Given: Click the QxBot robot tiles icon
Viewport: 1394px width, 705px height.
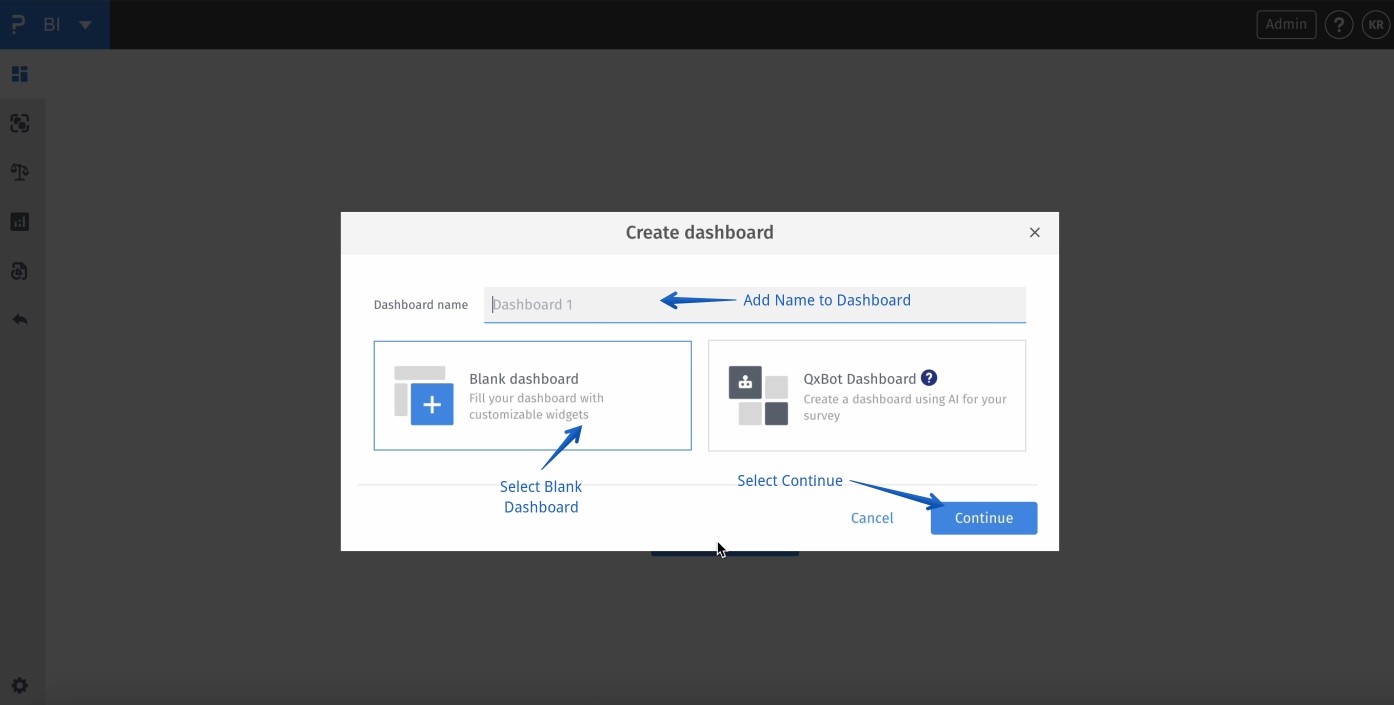Looking at the screenshot, I should pos(758,396).
